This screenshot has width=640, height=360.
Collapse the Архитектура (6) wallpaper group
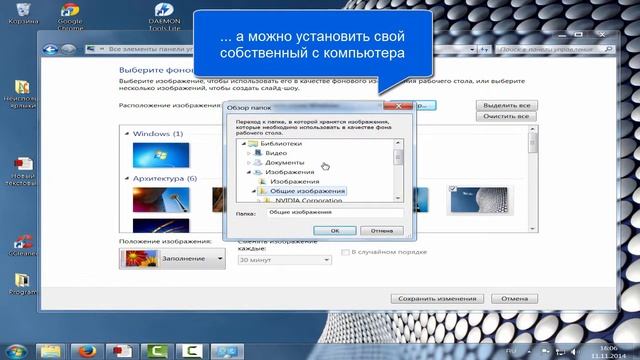click(127, 178)
